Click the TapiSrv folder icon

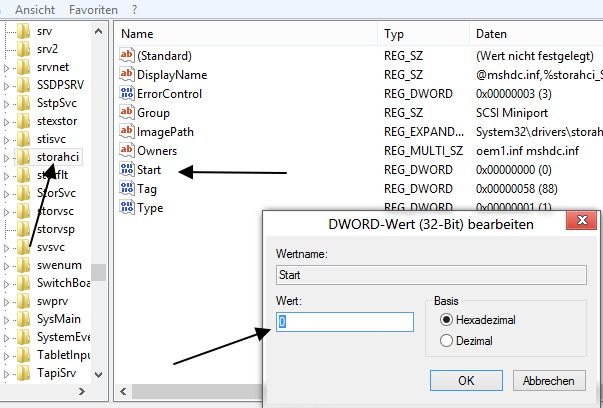23,373
